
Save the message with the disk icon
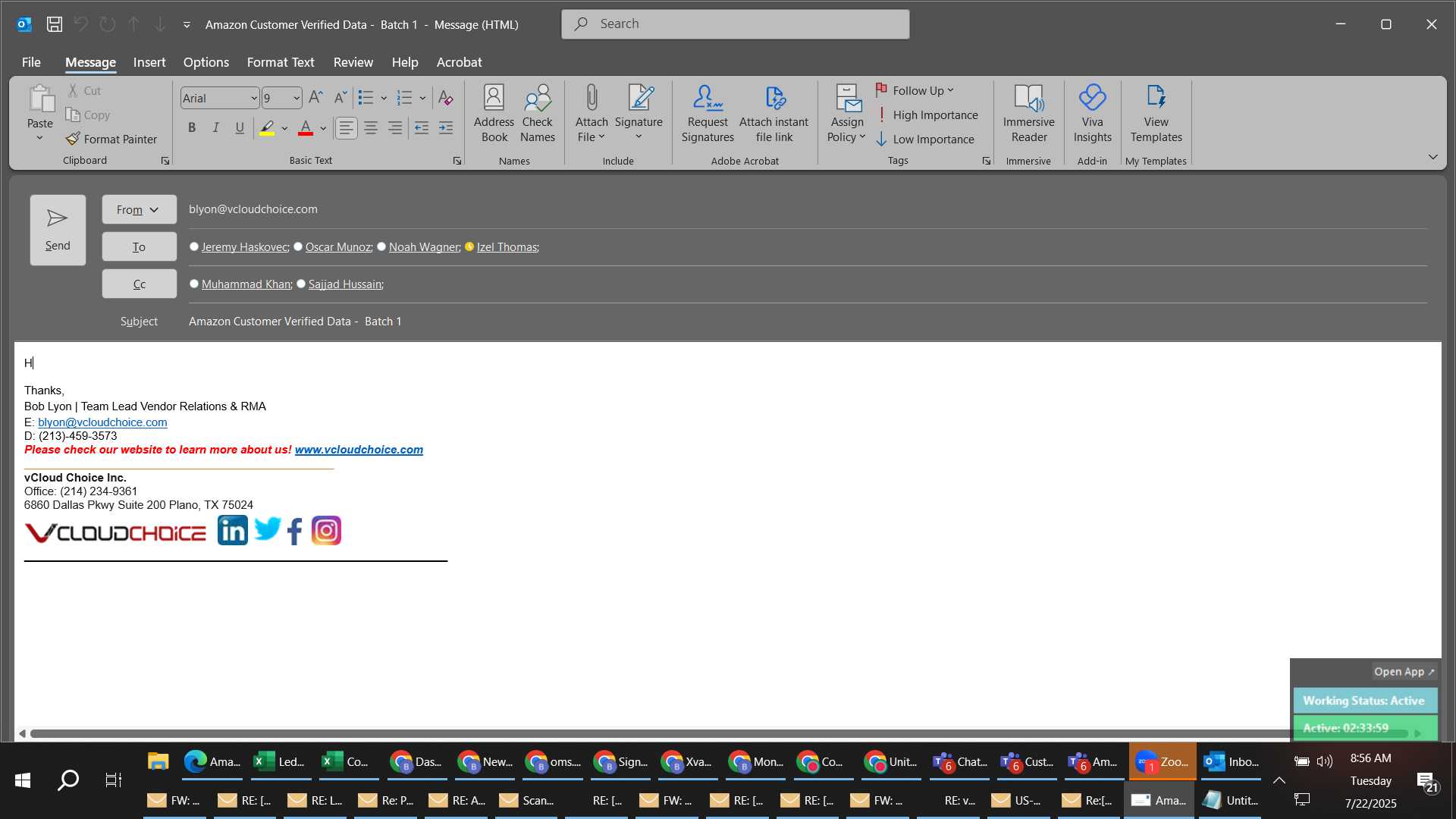55,24
